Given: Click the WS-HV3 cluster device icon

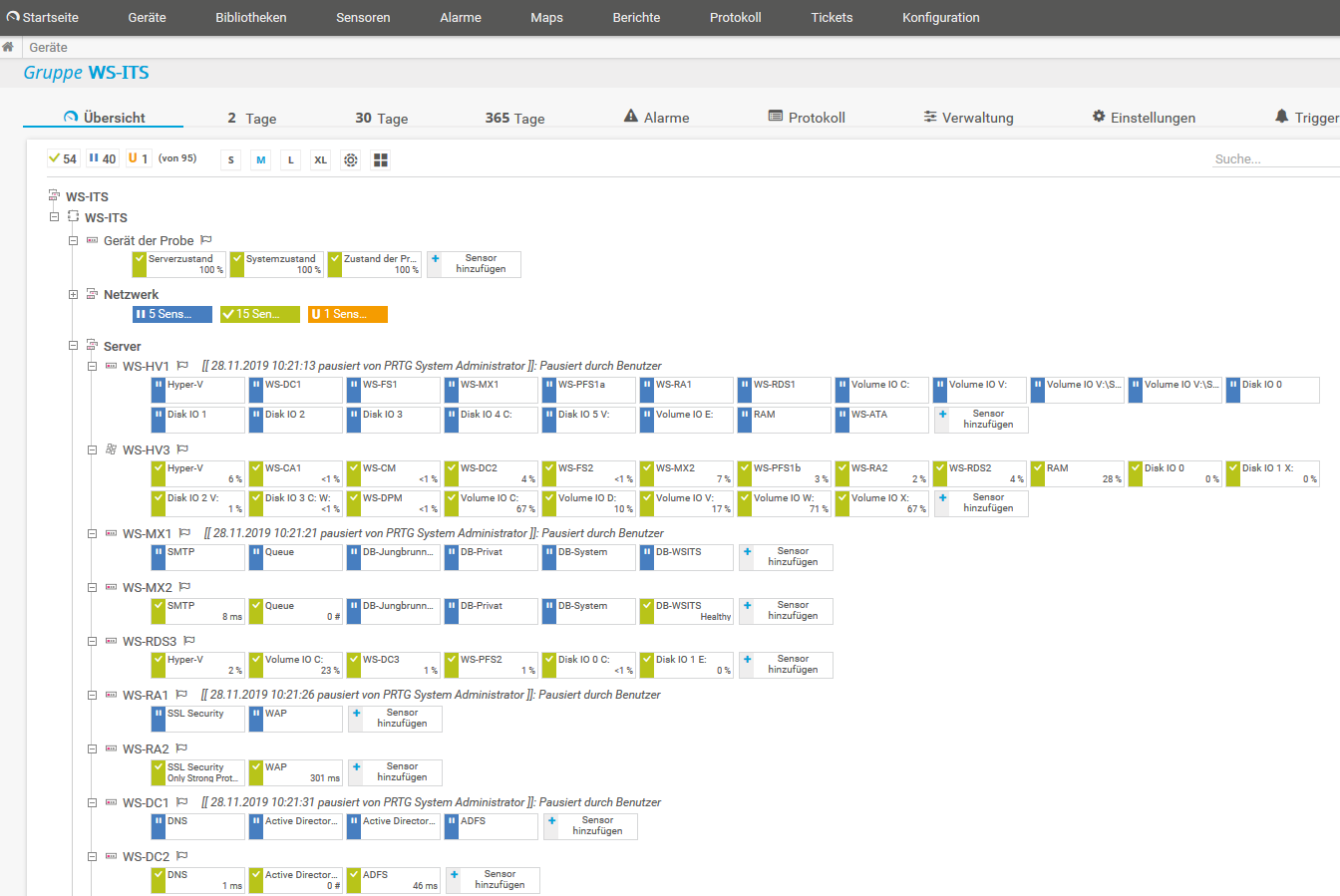Looking at the screenshot, I should (x=111, y=449).
